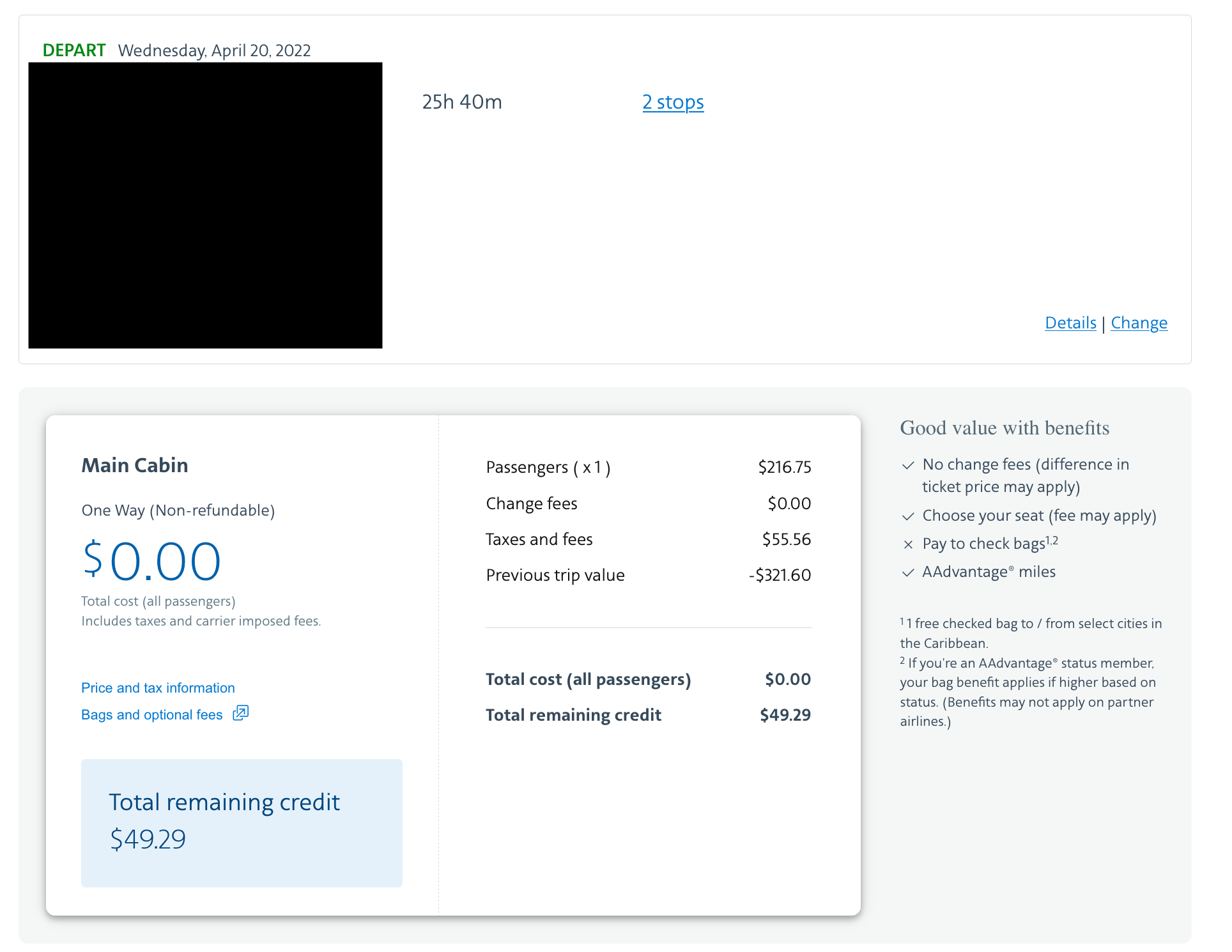This screenshot has width=1232, height=952.
Task: Click the DEPART label
Action: [x=73, y=50]
